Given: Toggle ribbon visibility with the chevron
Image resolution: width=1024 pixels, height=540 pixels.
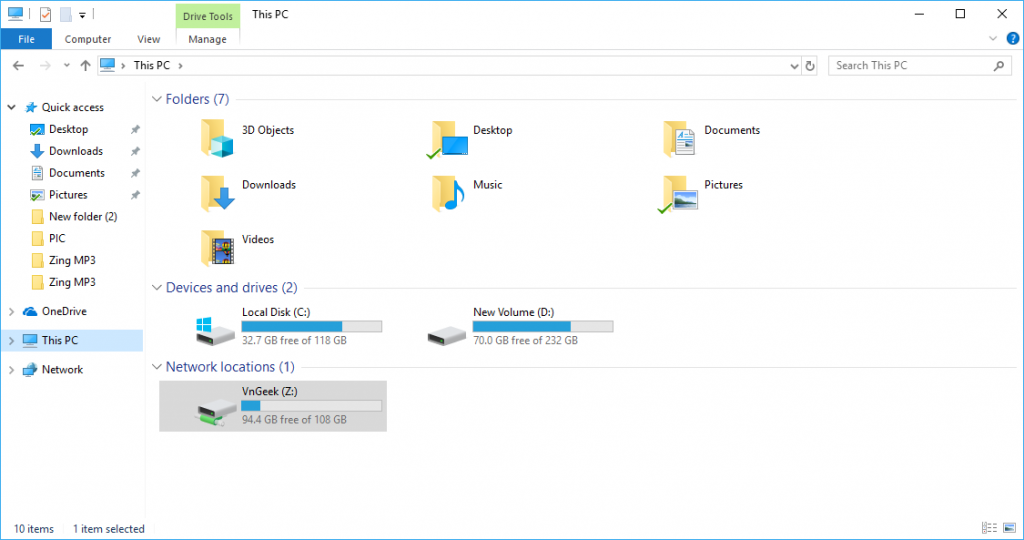Looking at the screenshot, I should (x=993, y=39).
